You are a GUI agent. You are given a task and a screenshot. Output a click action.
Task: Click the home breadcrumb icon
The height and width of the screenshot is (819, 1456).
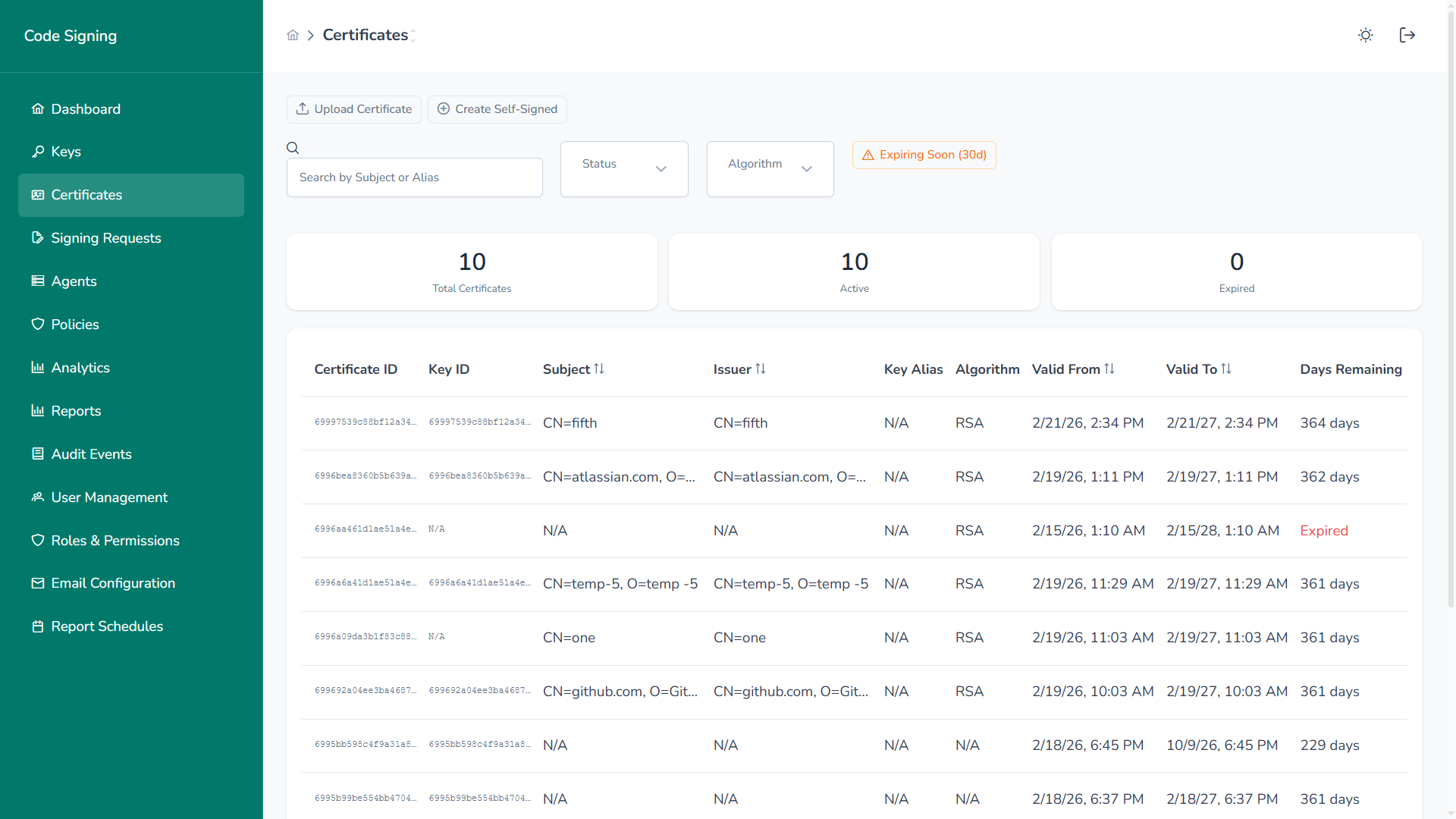pos(293,36)
